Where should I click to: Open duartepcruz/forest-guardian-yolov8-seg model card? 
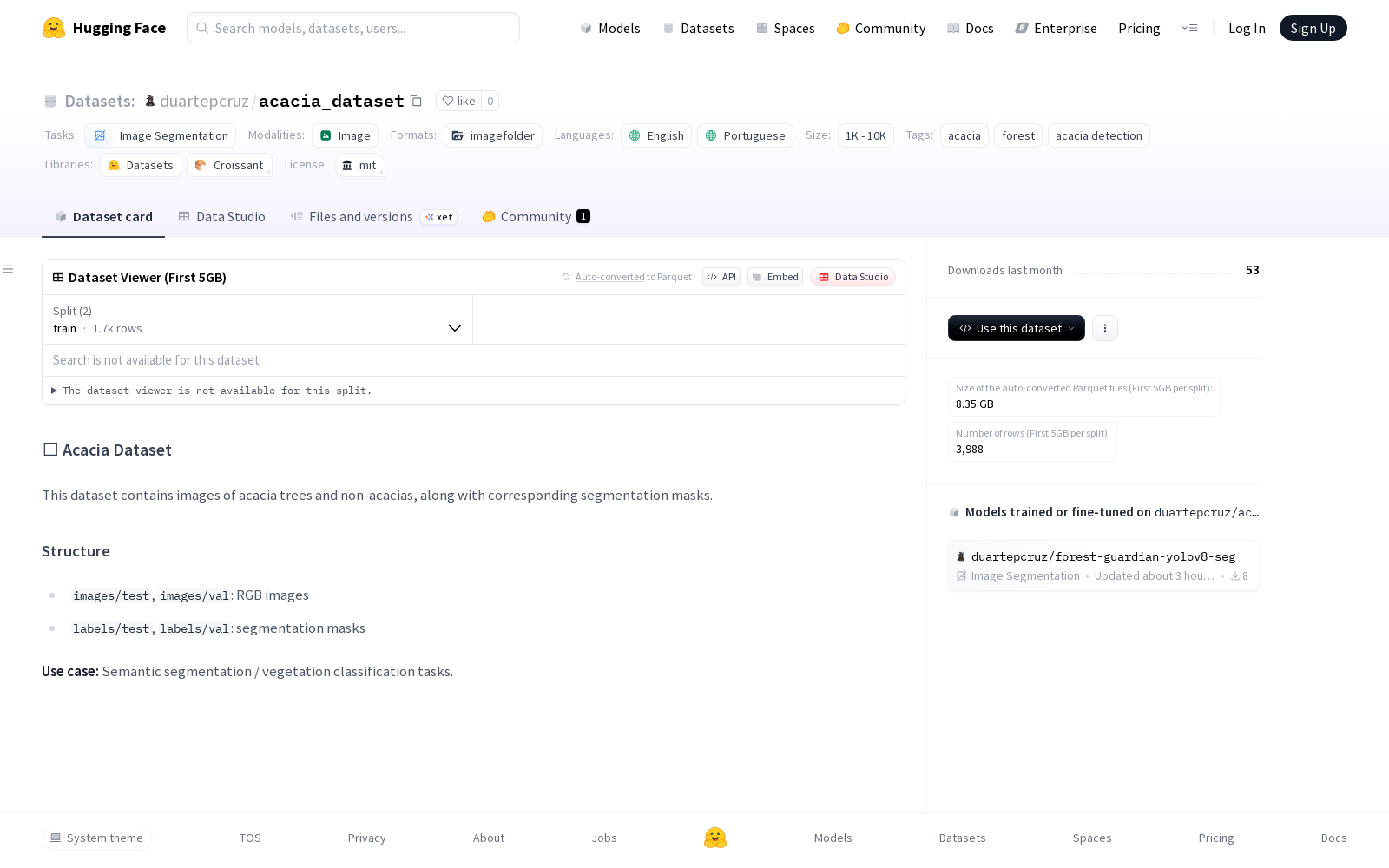tap(1103, 565)
